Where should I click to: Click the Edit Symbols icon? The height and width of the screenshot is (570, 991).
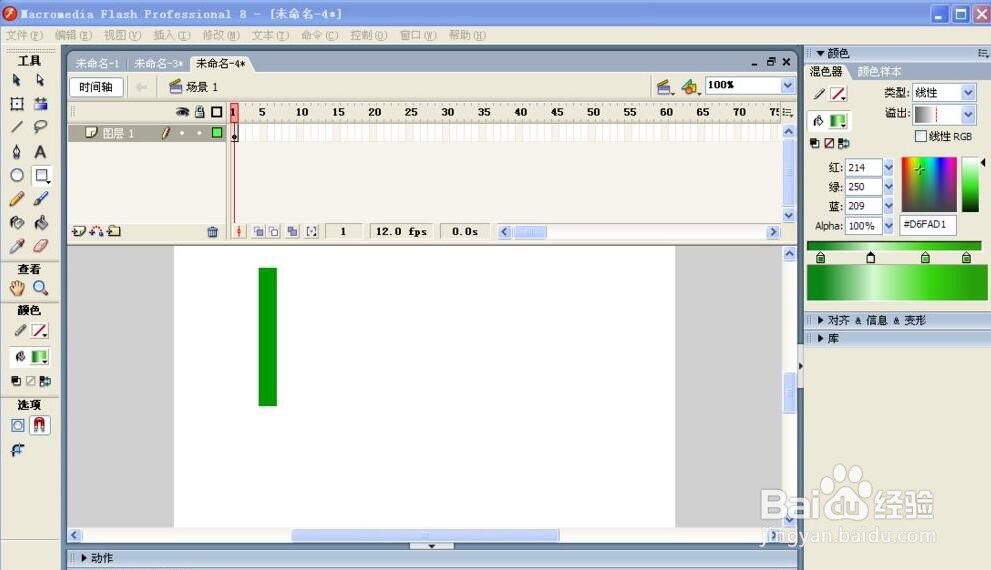click(x=690, y=87)
